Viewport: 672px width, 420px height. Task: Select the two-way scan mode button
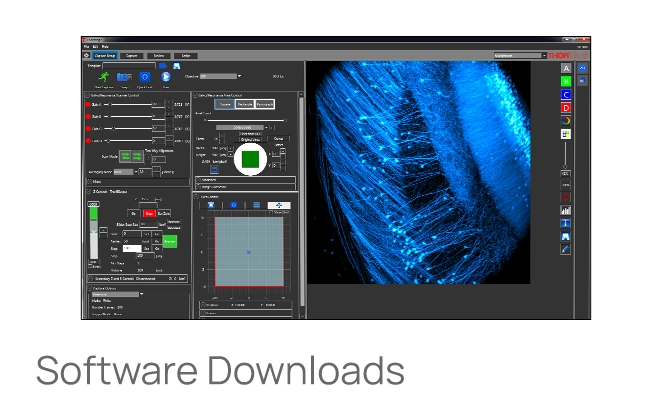pos(125,156)
